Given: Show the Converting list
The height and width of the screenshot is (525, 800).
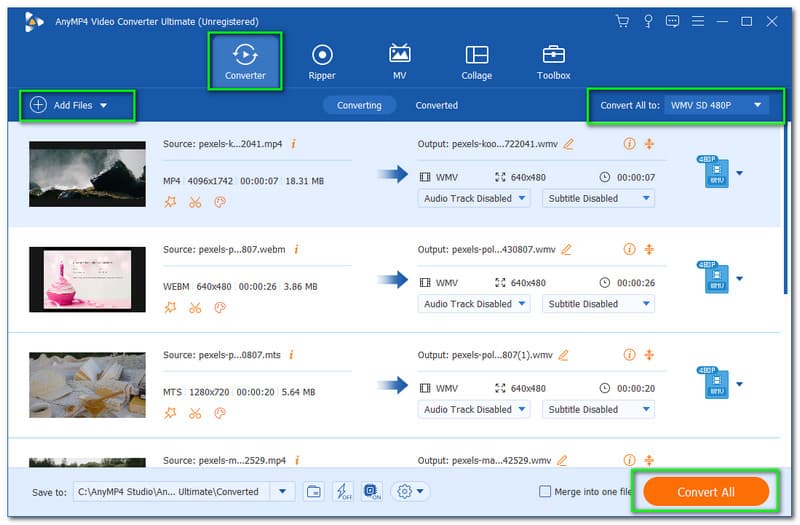Looking at the screenshot, I should click(359, 105).
